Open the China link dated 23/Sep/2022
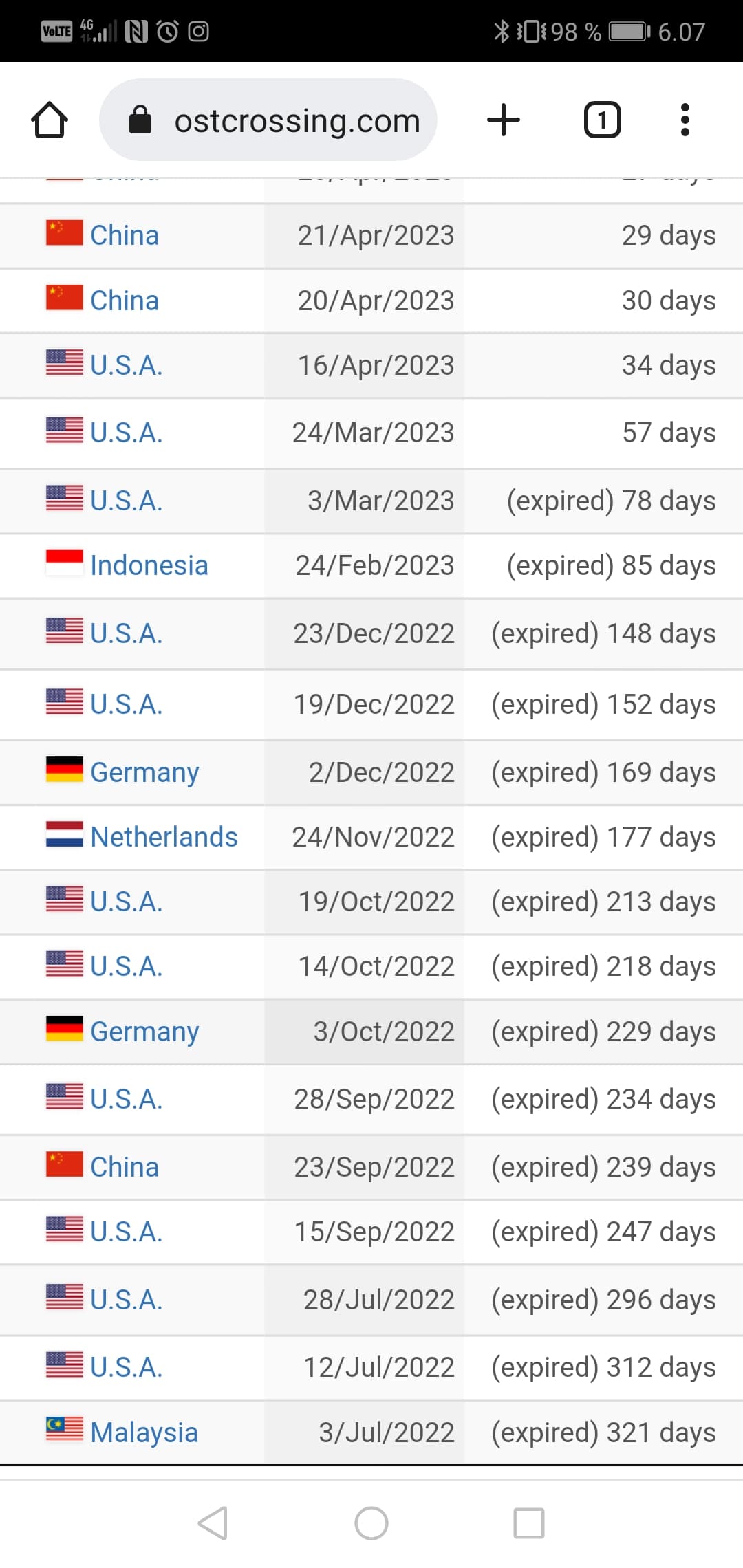 coord(125,1167)
